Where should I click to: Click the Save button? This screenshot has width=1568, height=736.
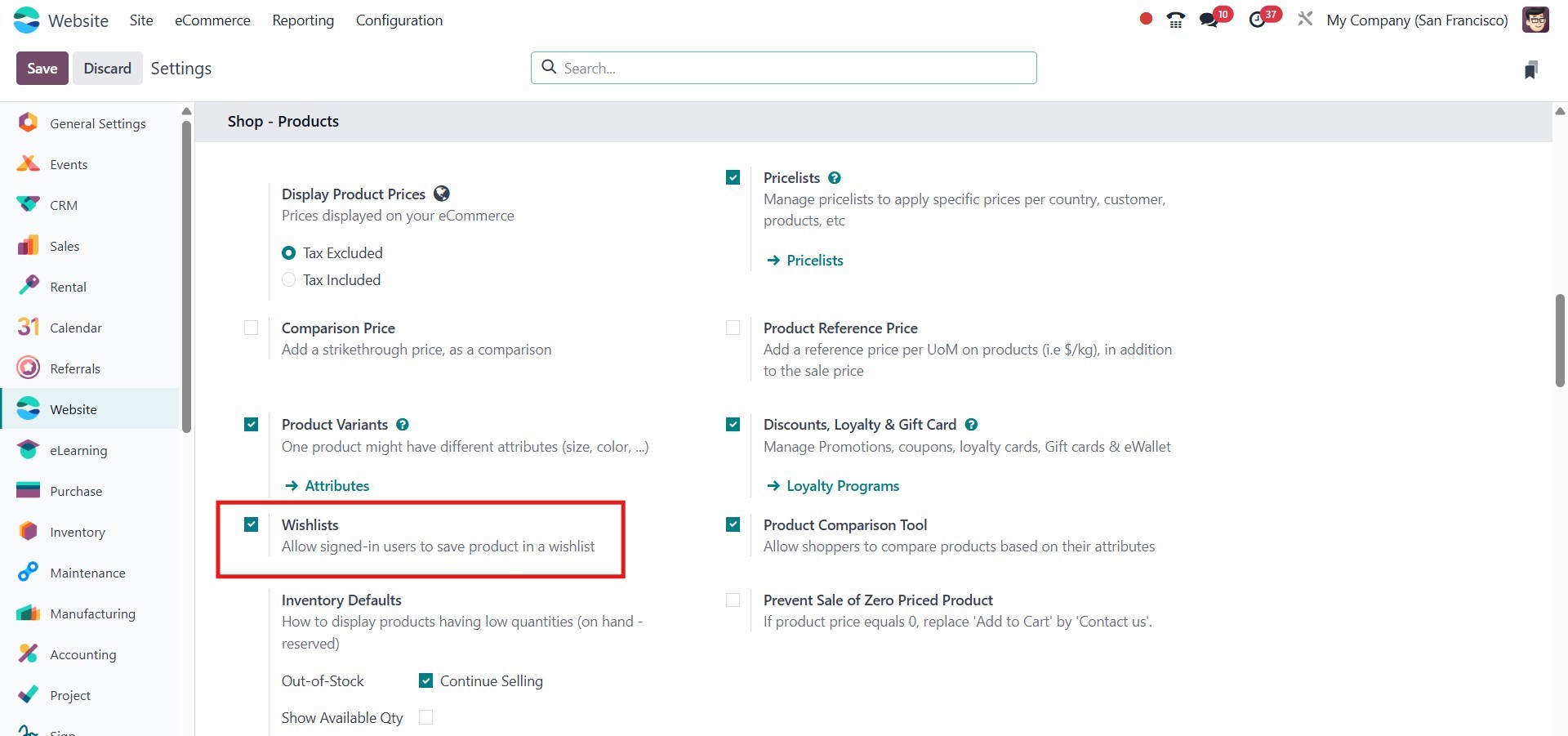42,69
